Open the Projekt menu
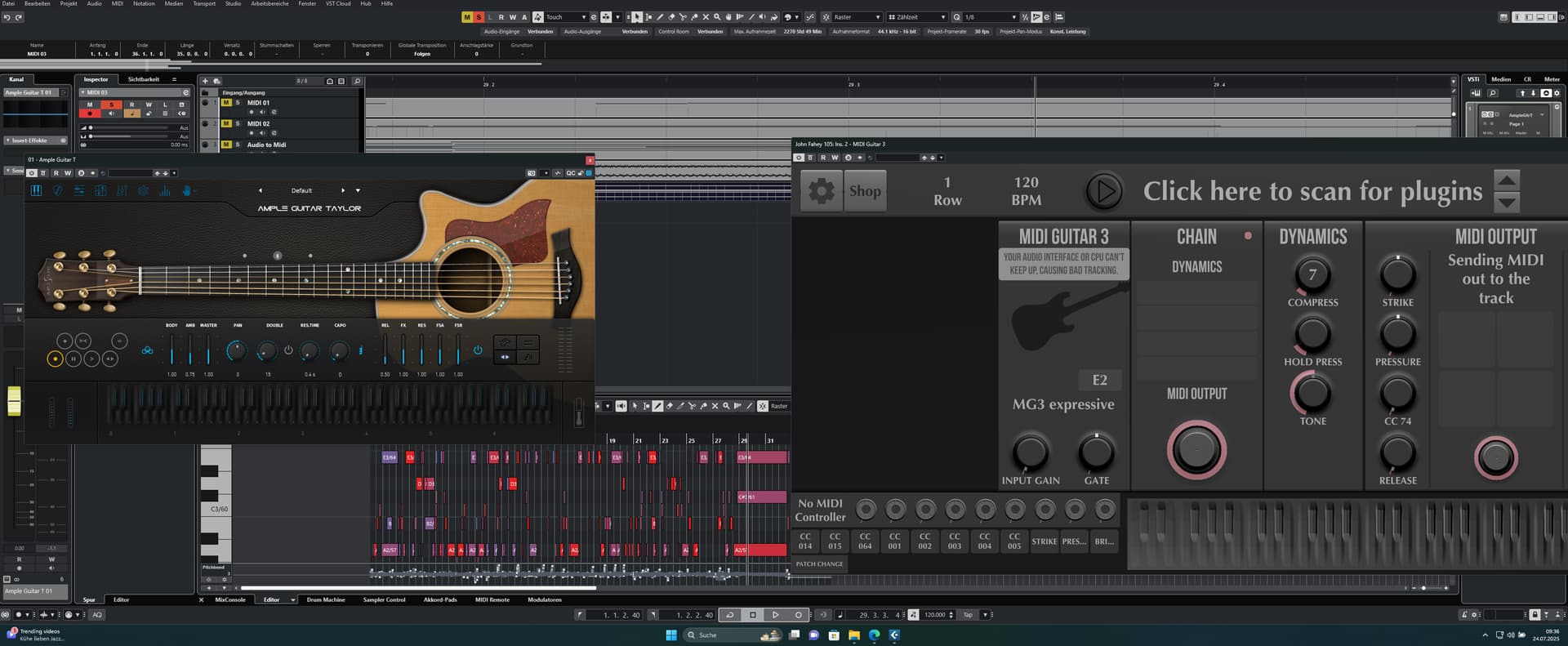The height and width of the screenshot is (646, 1568). [x=69, y=3]
